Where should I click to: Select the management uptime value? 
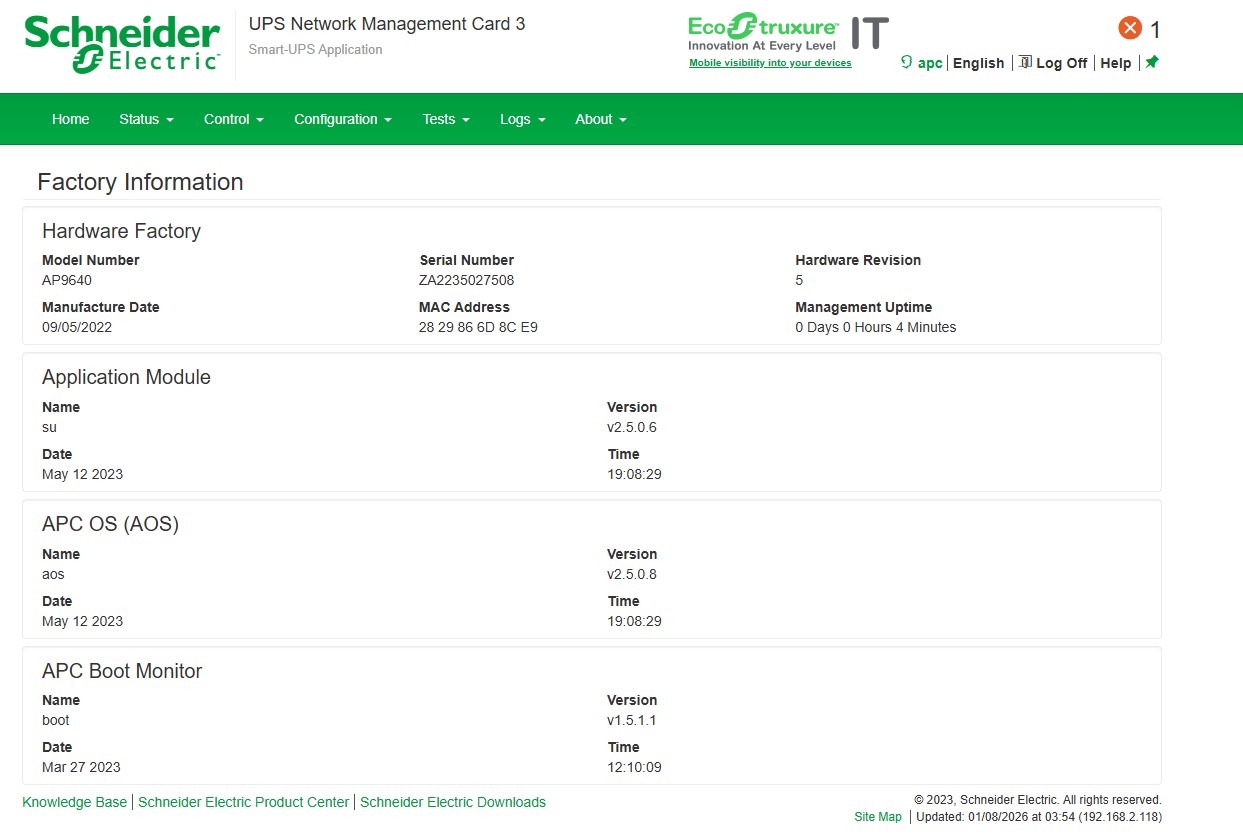pyautogui.click(x=876, y=327)
